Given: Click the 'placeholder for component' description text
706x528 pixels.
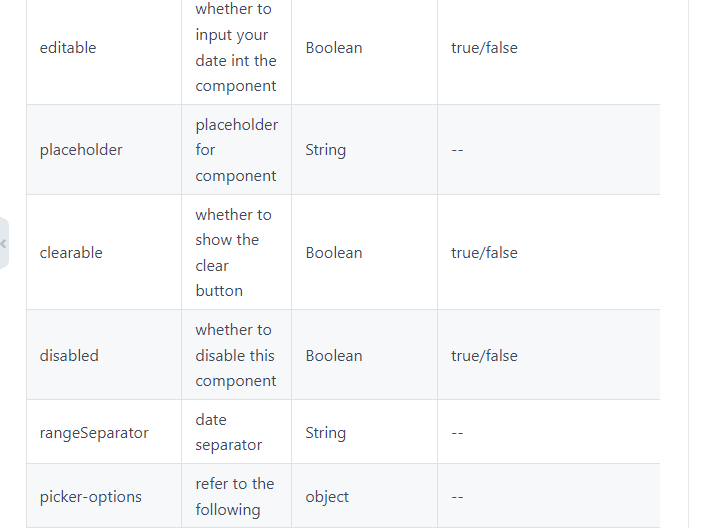Looking at the screenshot, I should point(236,150).
